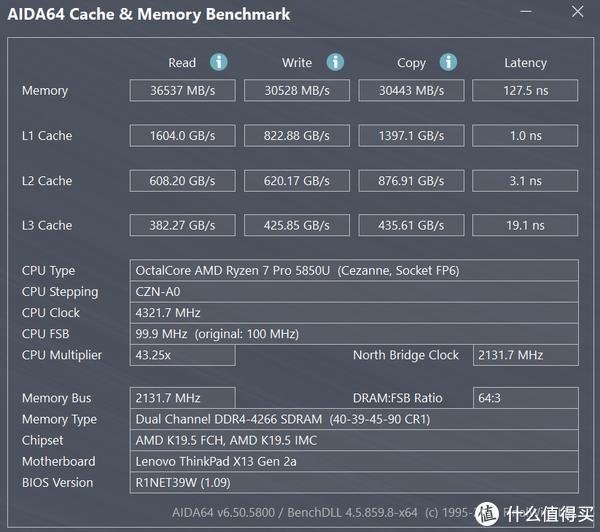Close the AIDA64 benchmark window

pos(577,11)
